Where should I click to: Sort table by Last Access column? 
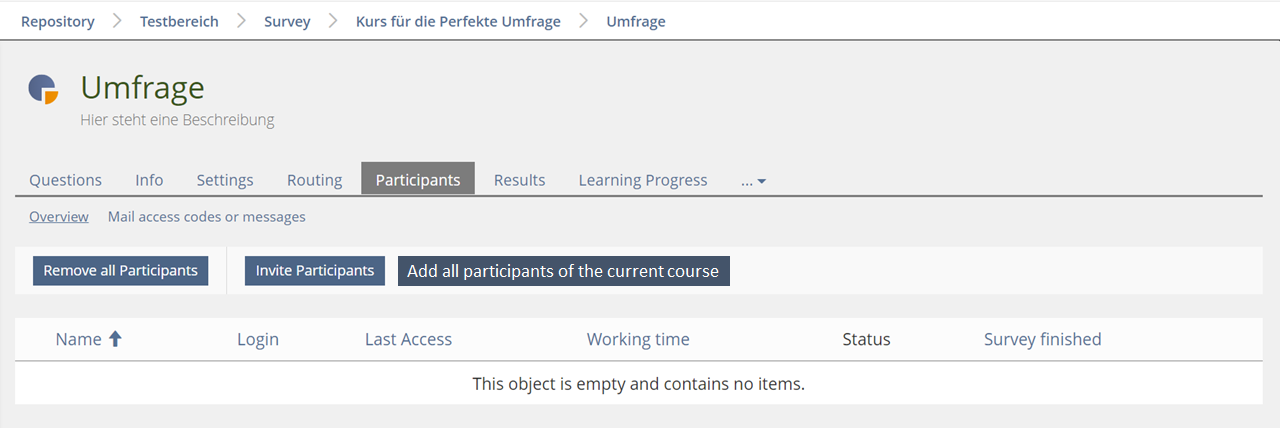(408, 339)
